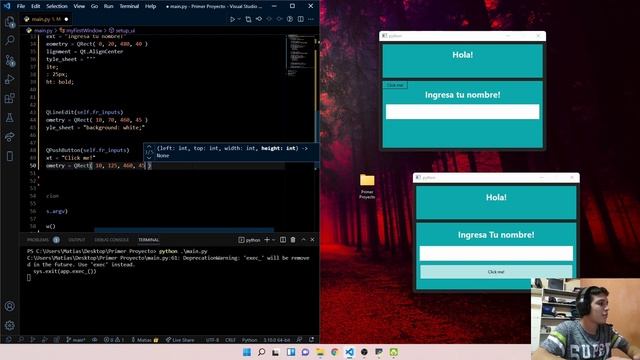Open the Explorer view in activity bar
Viewport: 640px width, 360px height.
[x=10, y=21]
